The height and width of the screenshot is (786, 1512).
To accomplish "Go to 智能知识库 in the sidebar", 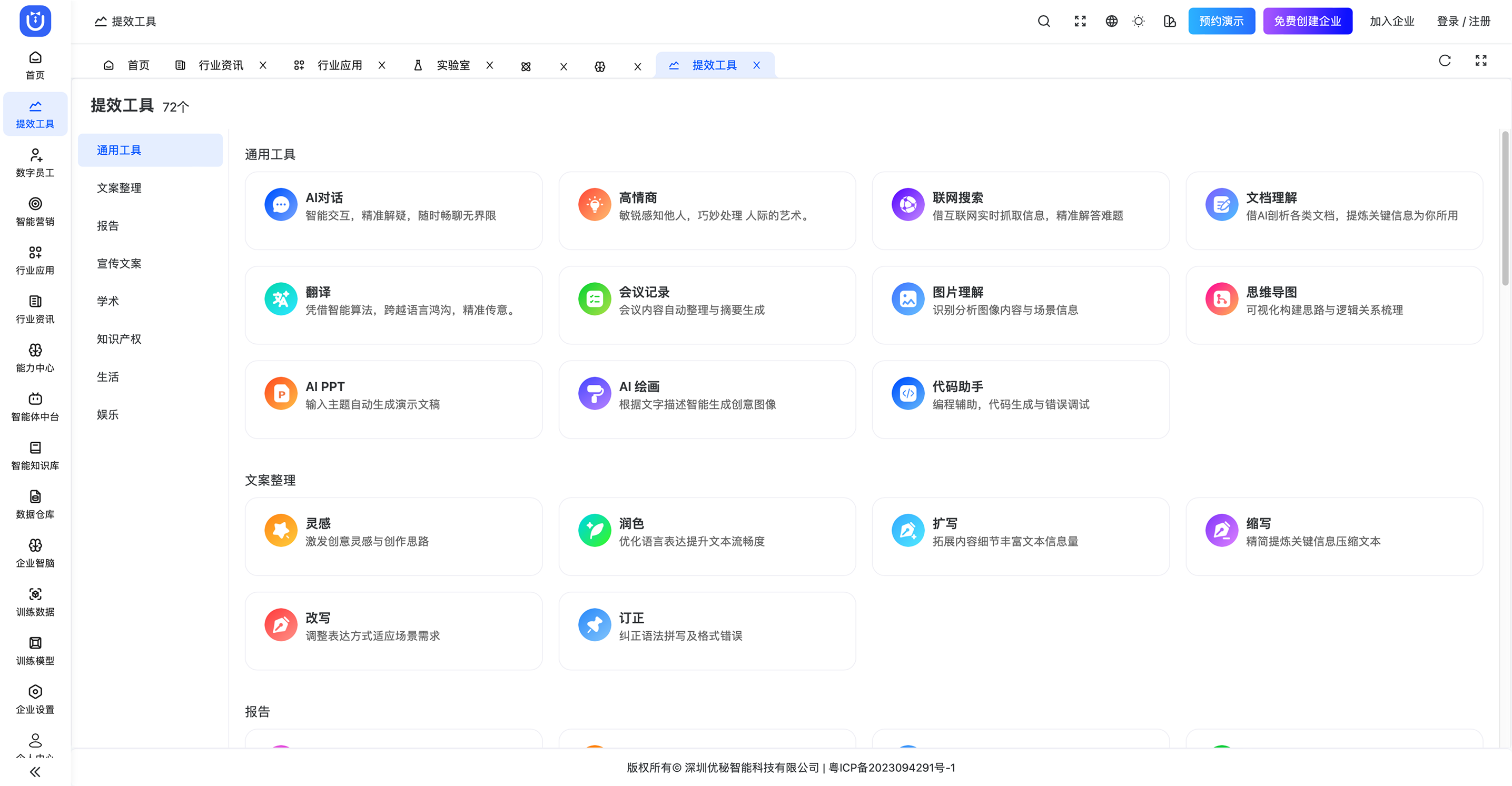I will click(35, 456).
